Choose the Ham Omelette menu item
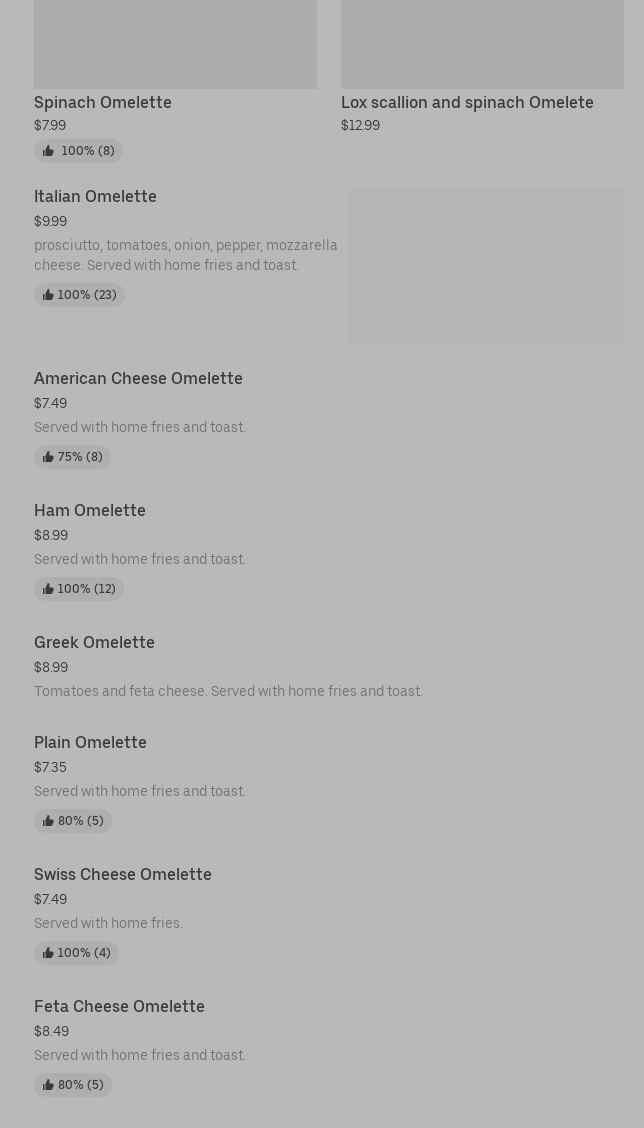The width and height of the screenshot is (644, 1128). tap(90, 510)
